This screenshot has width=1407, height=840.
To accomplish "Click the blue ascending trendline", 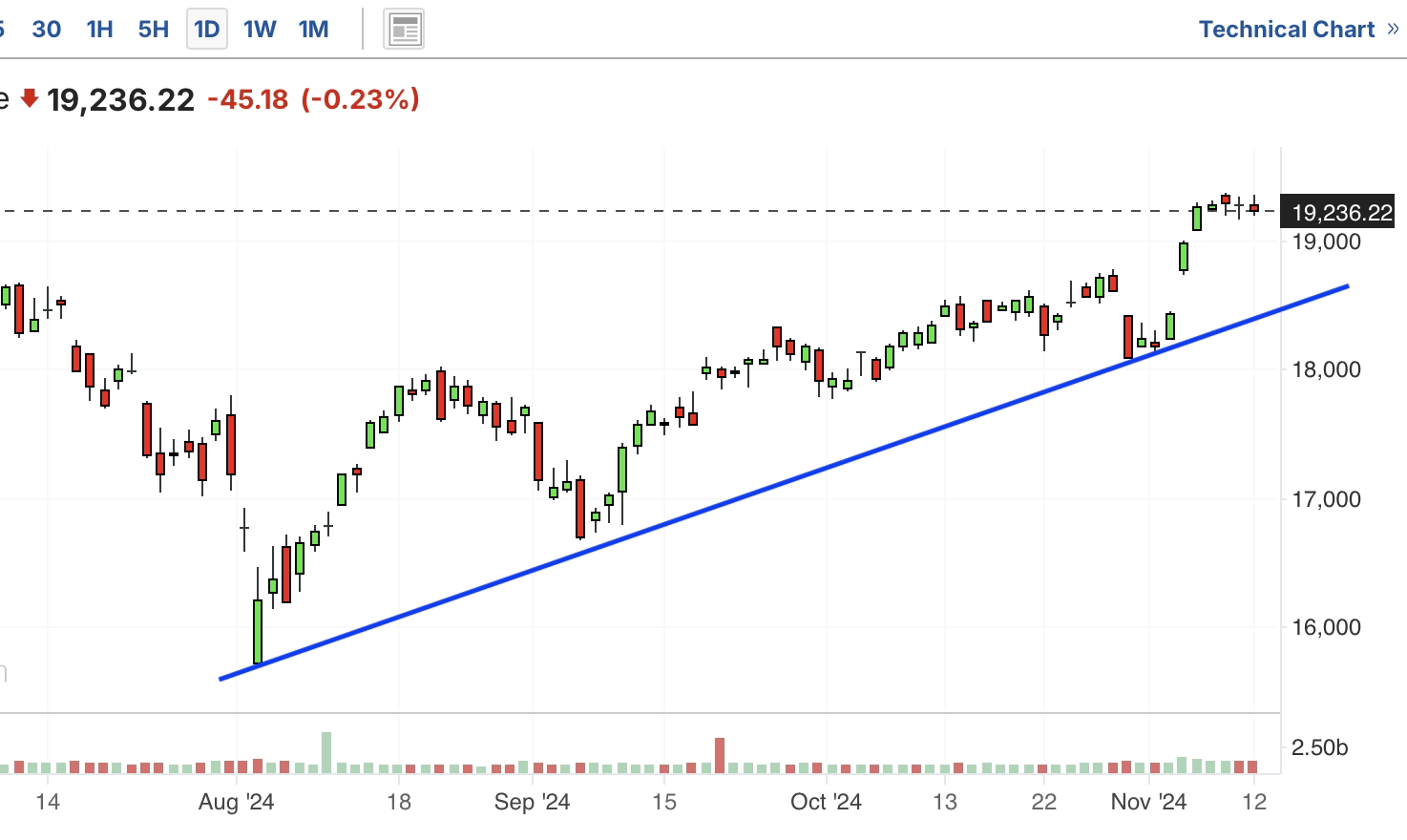I will click(784, 482).
